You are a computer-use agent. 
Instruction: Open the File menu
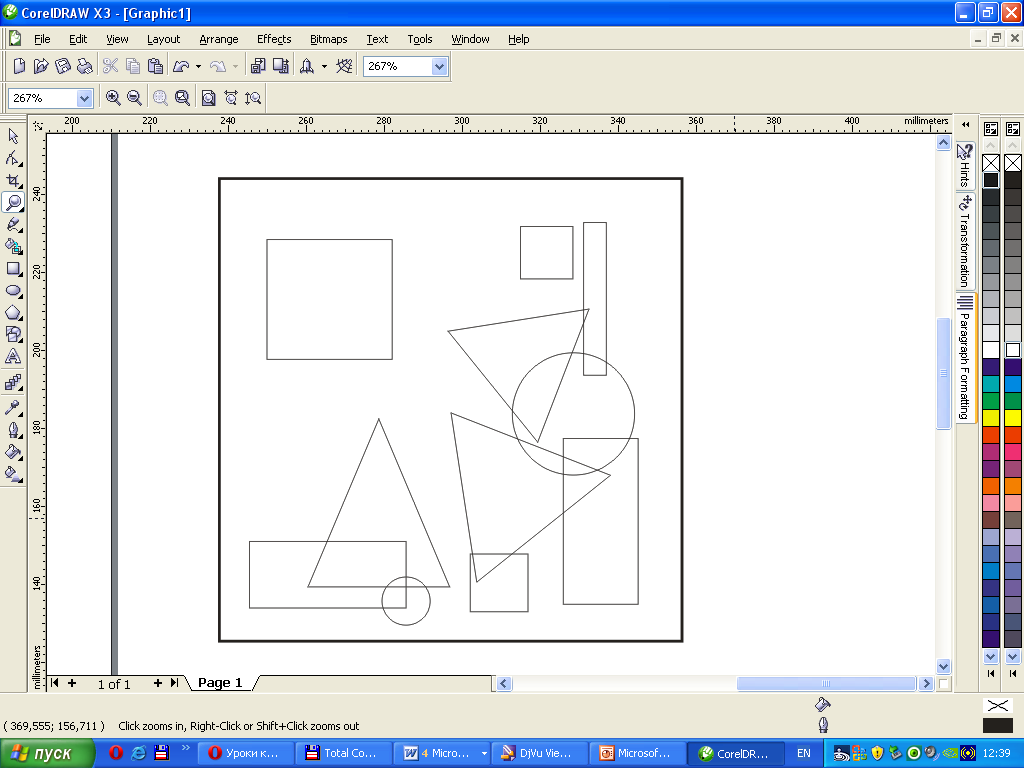42,39
